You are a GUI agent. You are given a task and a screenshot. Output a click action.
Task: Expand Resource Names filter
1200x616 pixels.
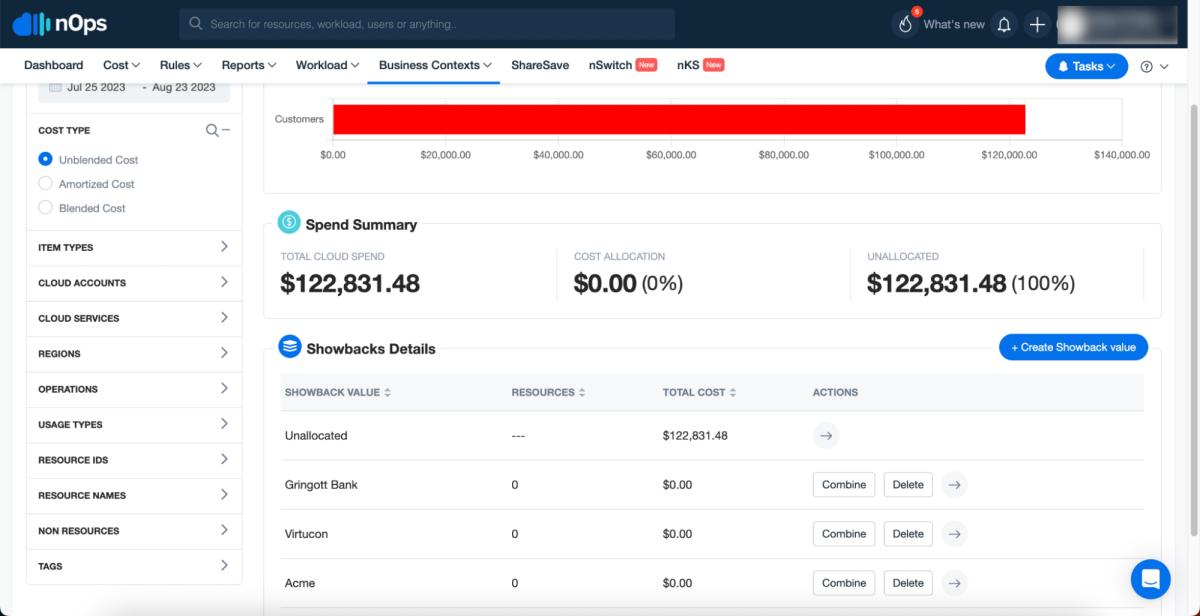[x=134, y=495]
